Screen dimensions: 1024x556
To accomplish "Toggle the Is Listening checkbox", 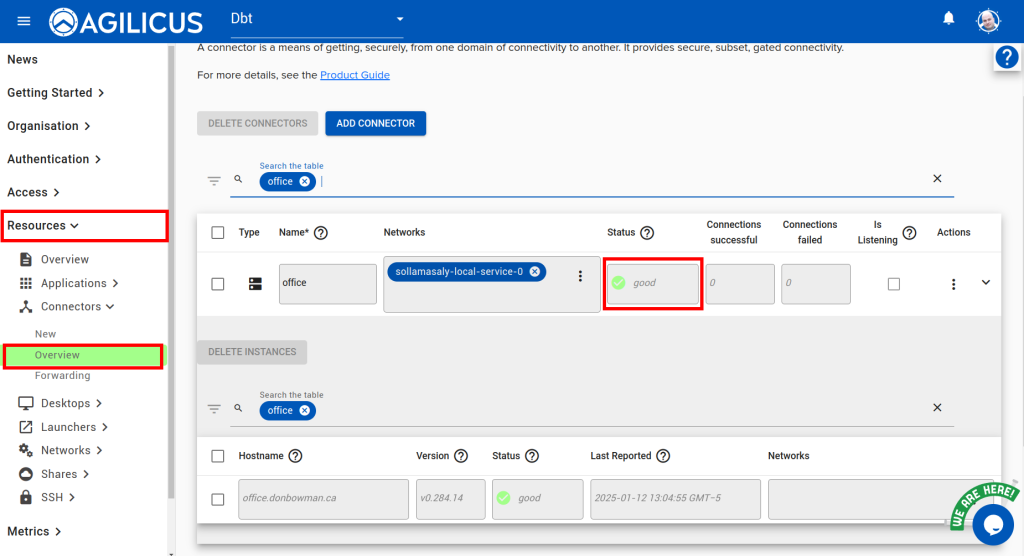I will click(894, 284).
